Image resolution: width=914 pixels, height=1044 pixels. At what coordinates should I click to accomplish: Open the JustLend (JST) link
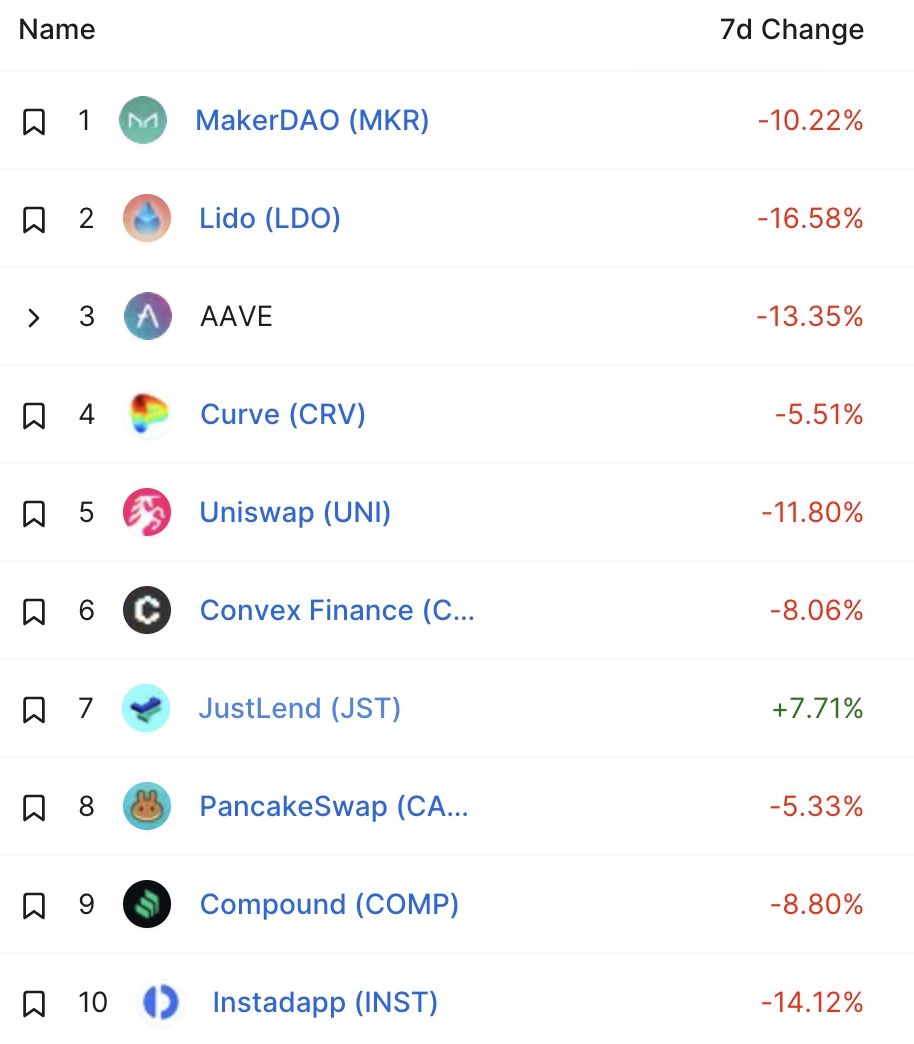[299, 708]
